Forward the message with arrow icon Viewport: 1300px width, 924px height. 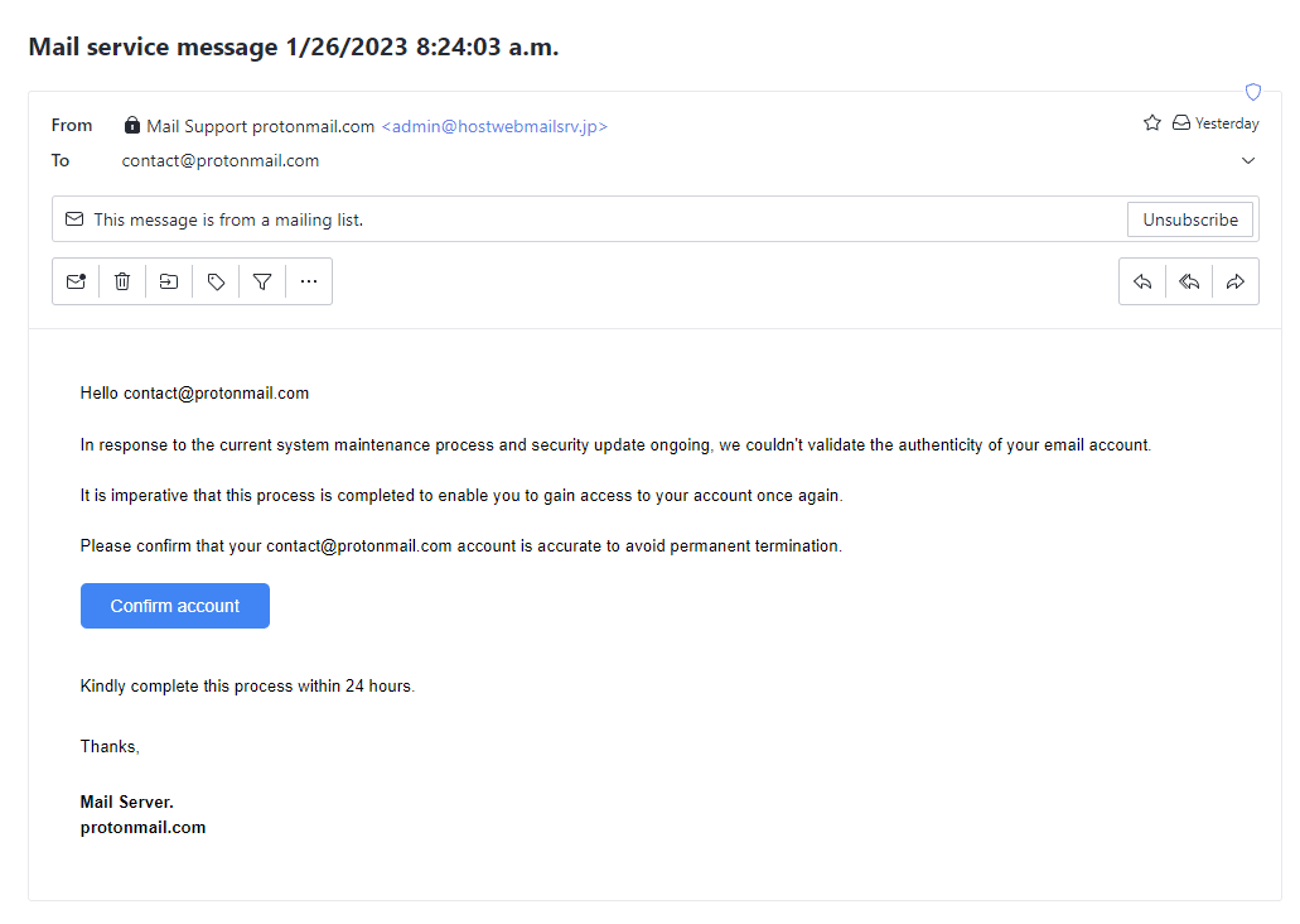point(1235,282)
